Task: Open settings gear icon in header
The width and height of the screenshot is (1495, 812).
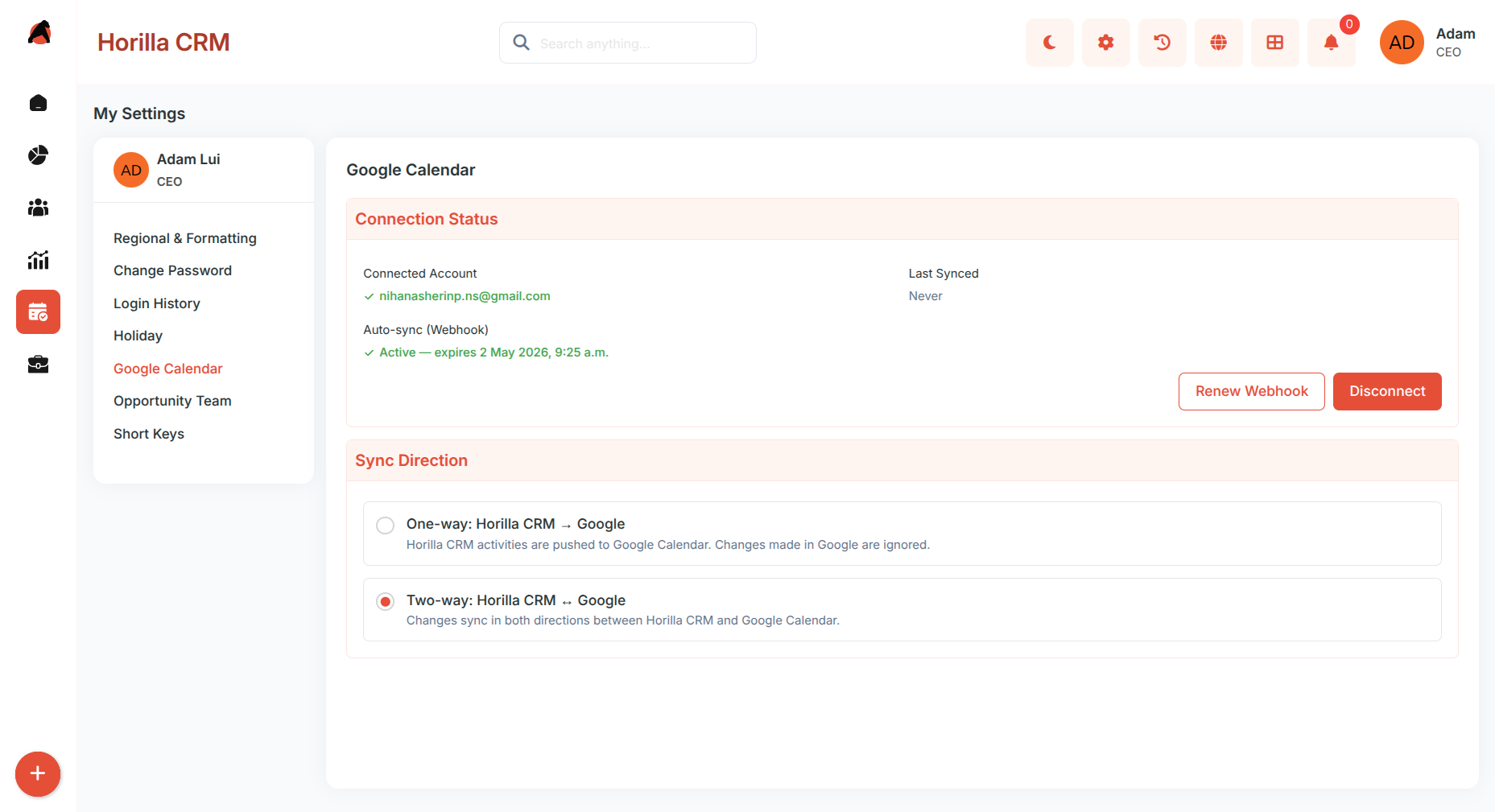Action: coord(1105,43)
